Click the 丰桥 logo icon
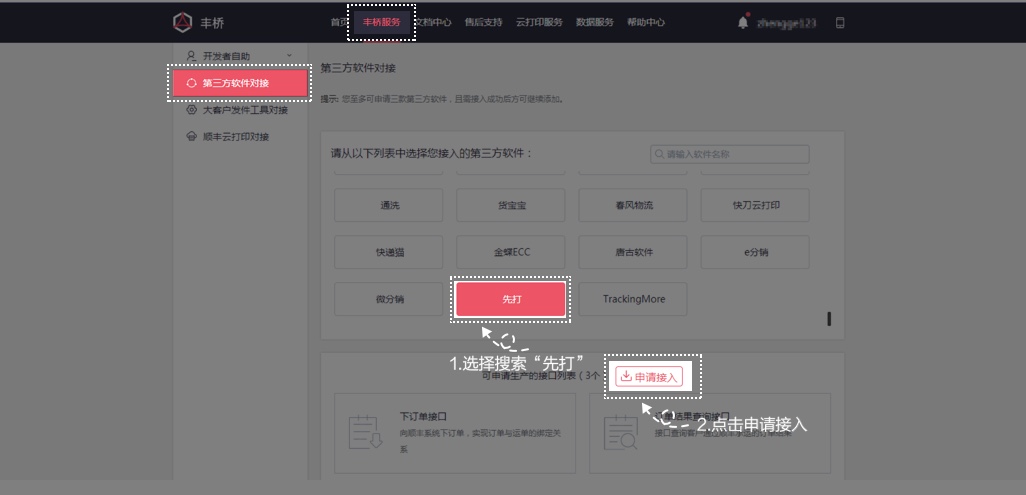Viewport: 1026px width, 495px height. pos(183,22)
